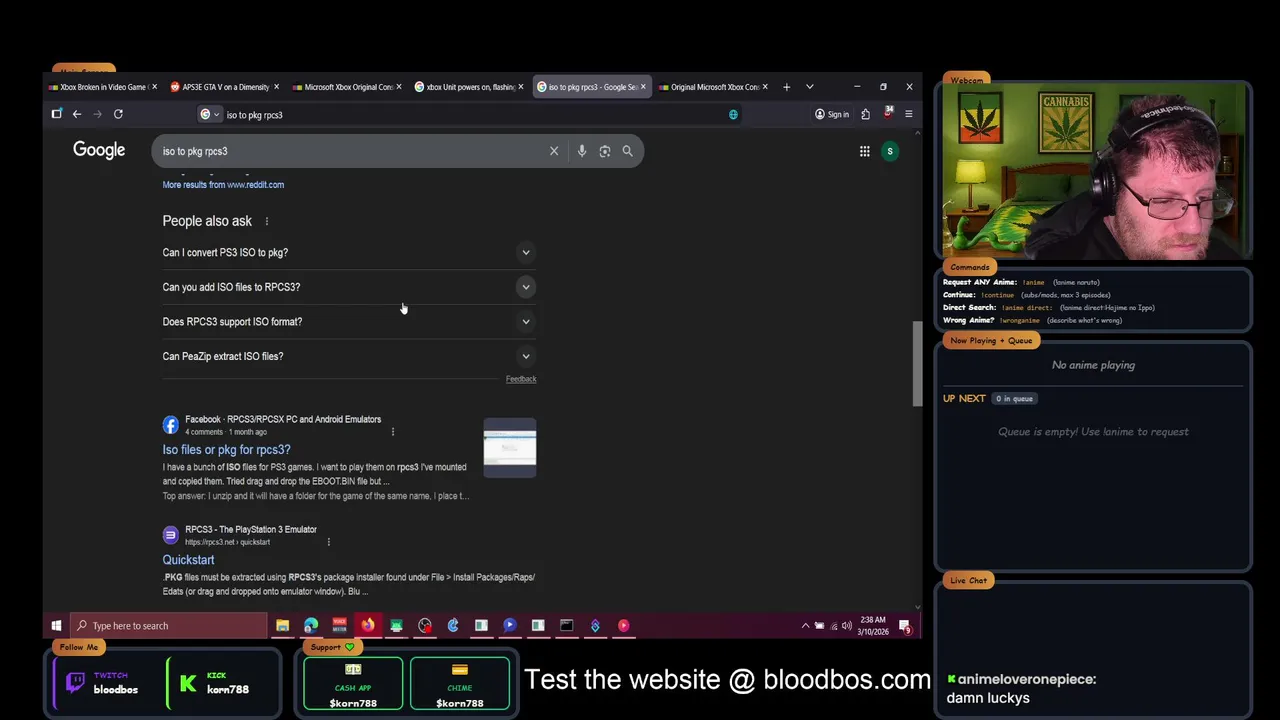The image size is (1280, 720).
Task: Click the browser address bar
Action: point(470,114)
